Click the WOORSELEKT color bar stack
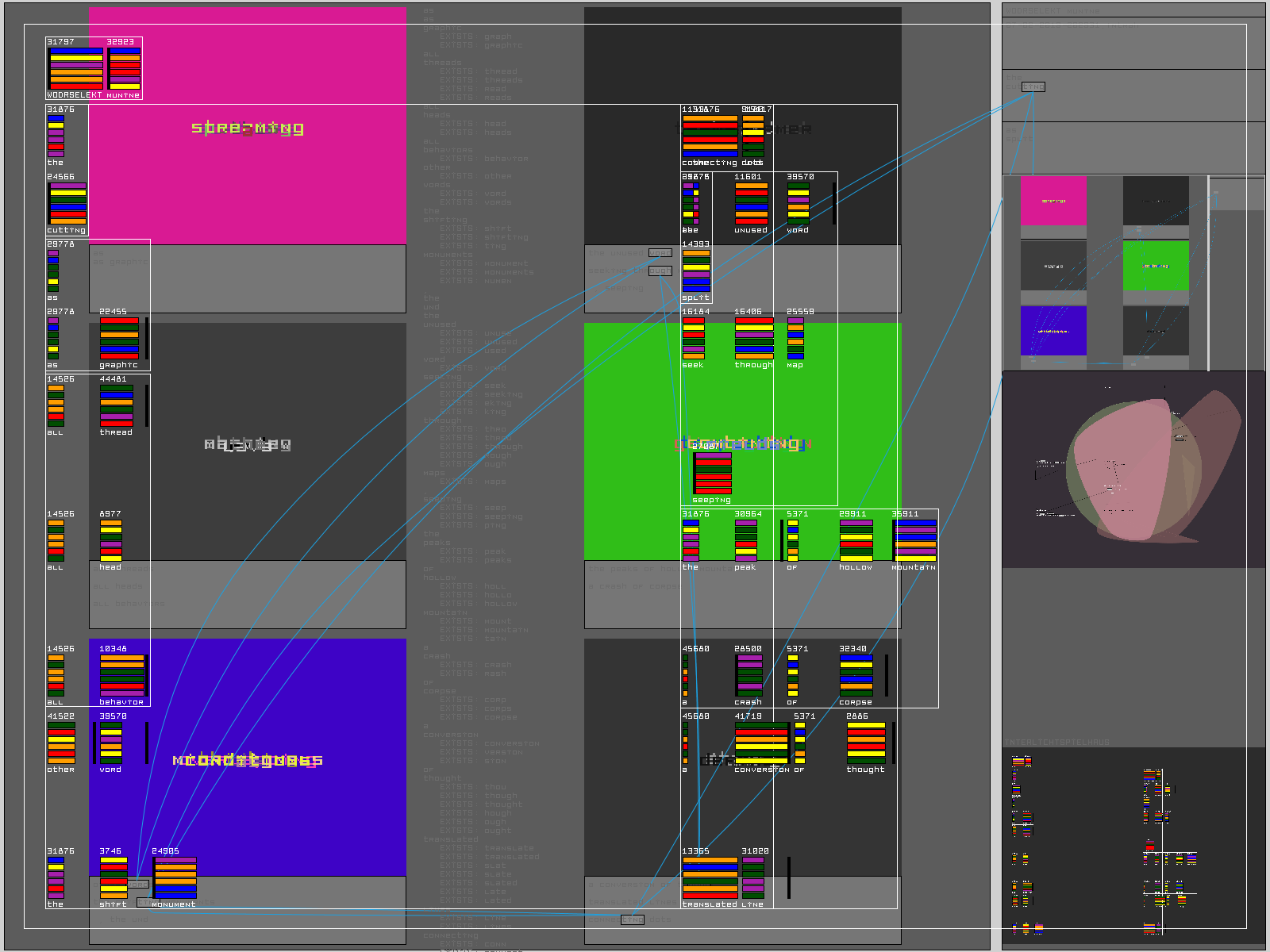Viewport: 1270px width, 952px height. click(76, 68)
